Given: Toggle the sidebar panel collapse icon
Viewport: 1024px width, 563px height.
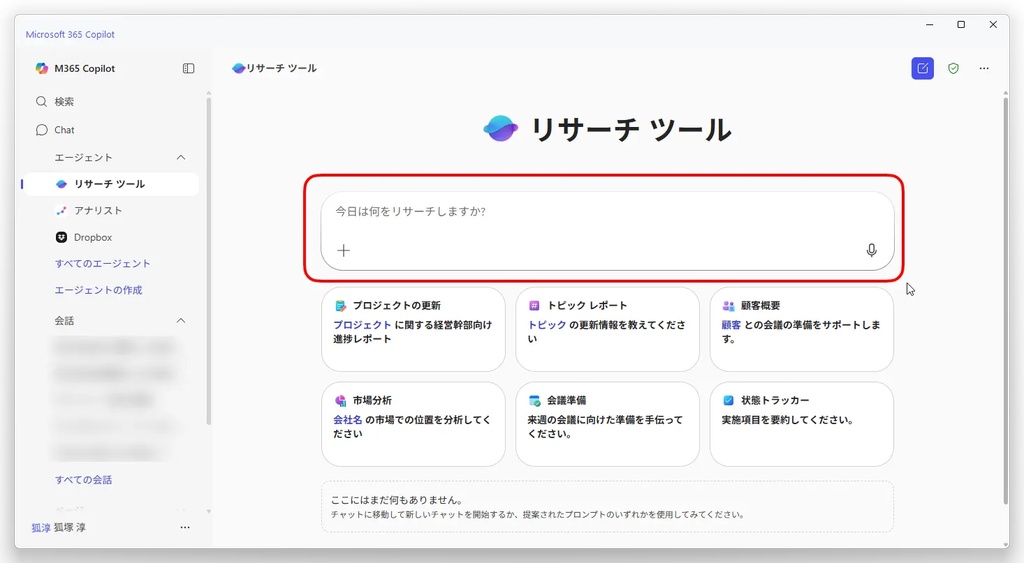Looking at the screenshot, I should (x=189, y=68).
